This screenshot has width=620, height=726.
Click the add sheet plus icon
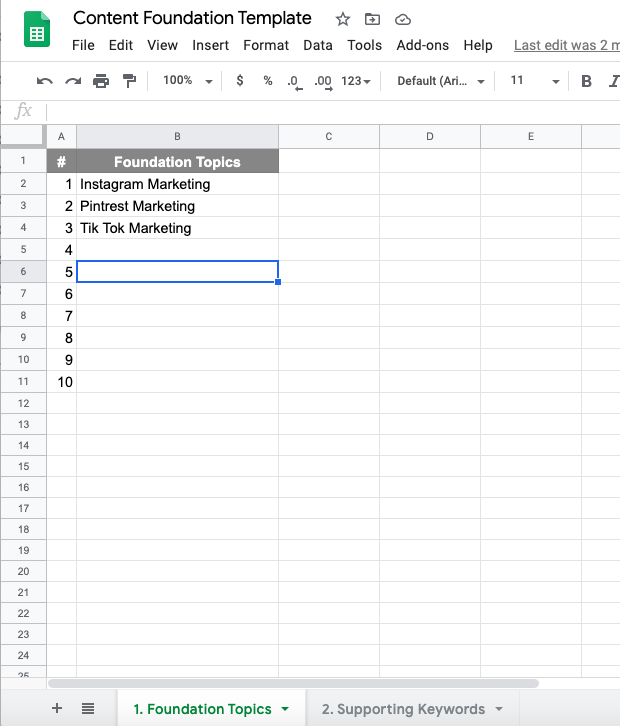[56, 708]
